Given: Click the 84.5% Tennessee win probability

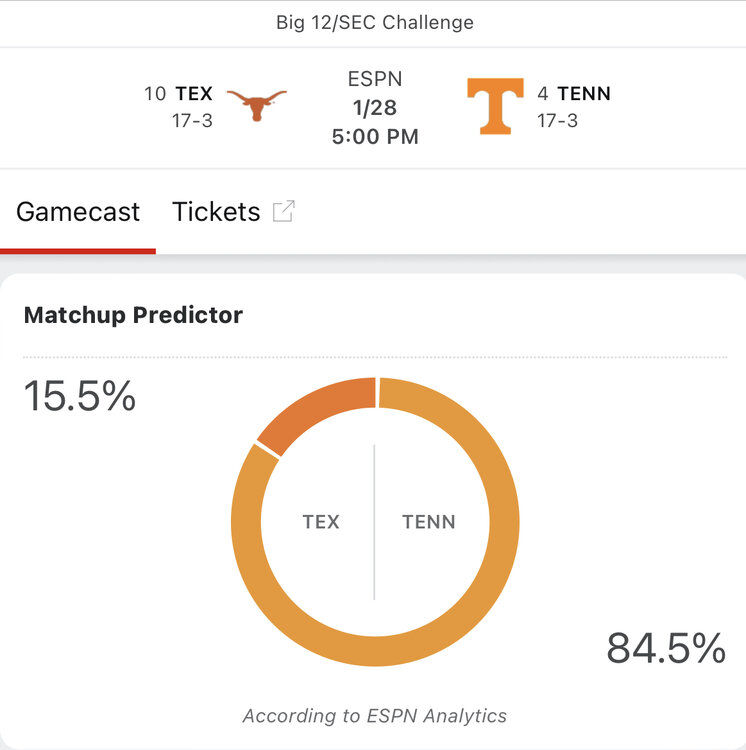Looking at the screenshot, I should (x=666, y=648).
